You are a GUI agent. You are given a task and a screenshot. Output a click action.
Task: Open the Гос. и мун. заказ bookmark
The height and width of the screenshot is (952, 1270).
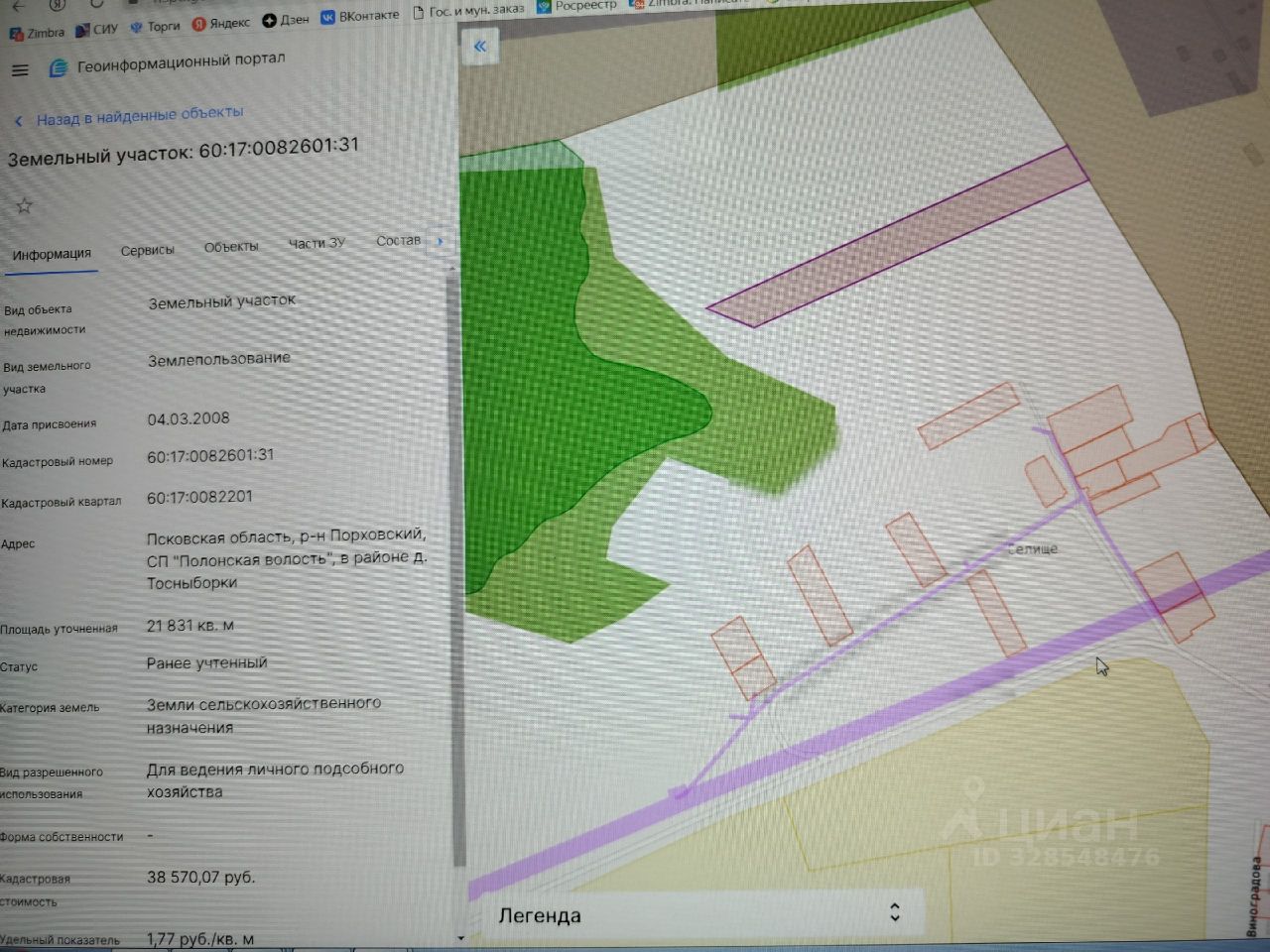pyautogui.click(x=467, y=11)
